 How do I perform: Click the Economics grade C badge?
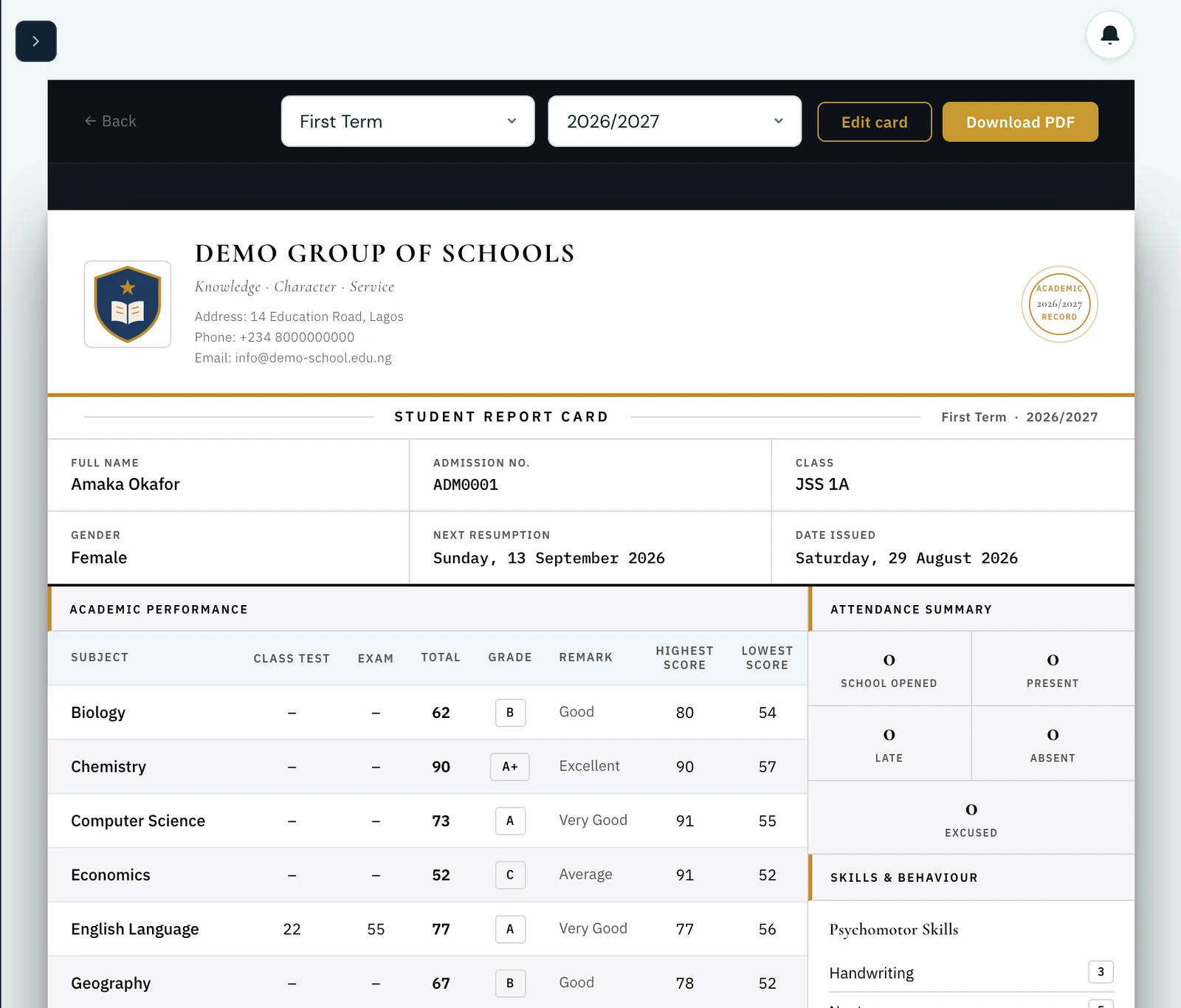pyautogui.click(x=510, y=875)
